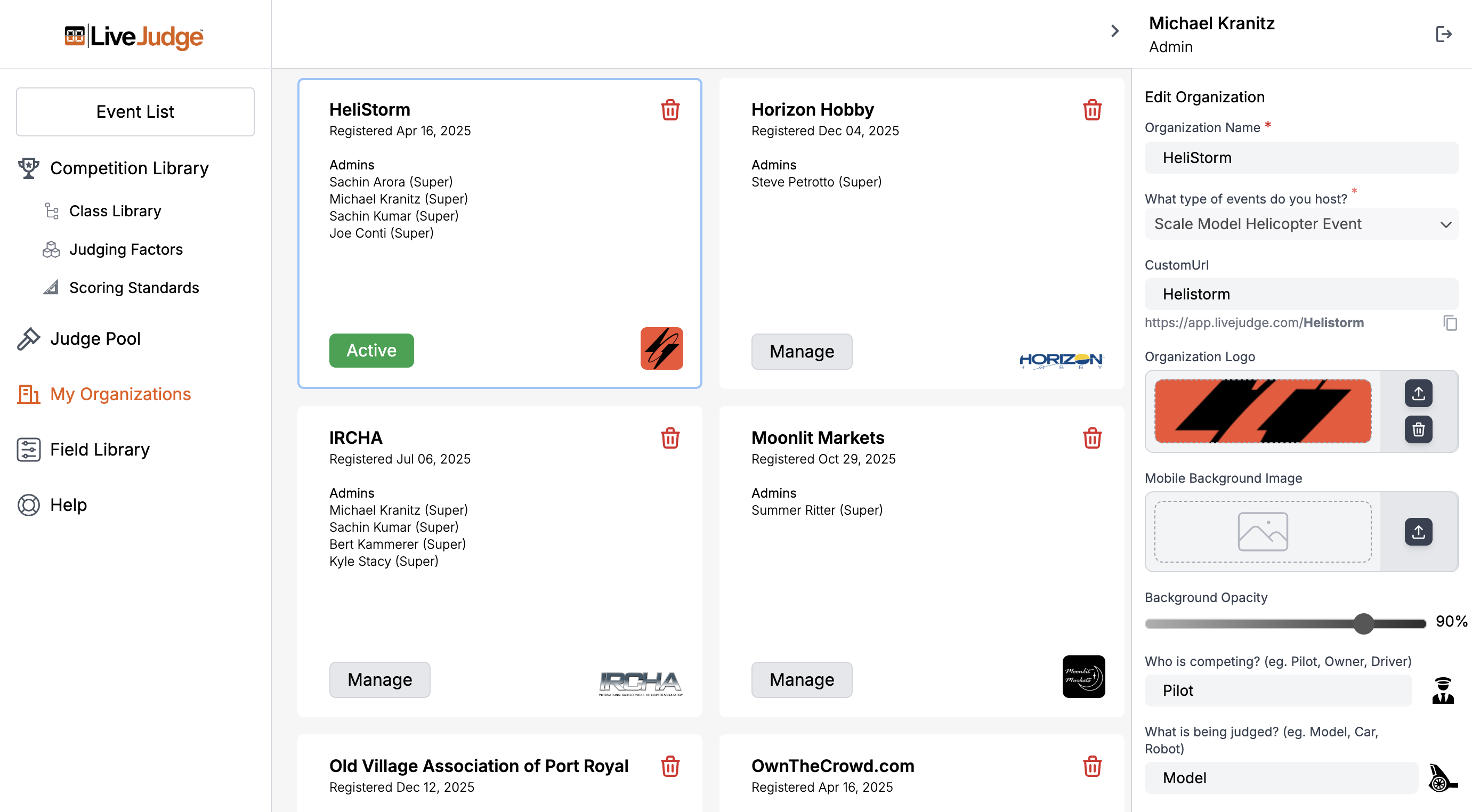The width and height of the screenshot is (1472, 812).
Task: Click the Organization Name input field
Action: pos(1300,158)
